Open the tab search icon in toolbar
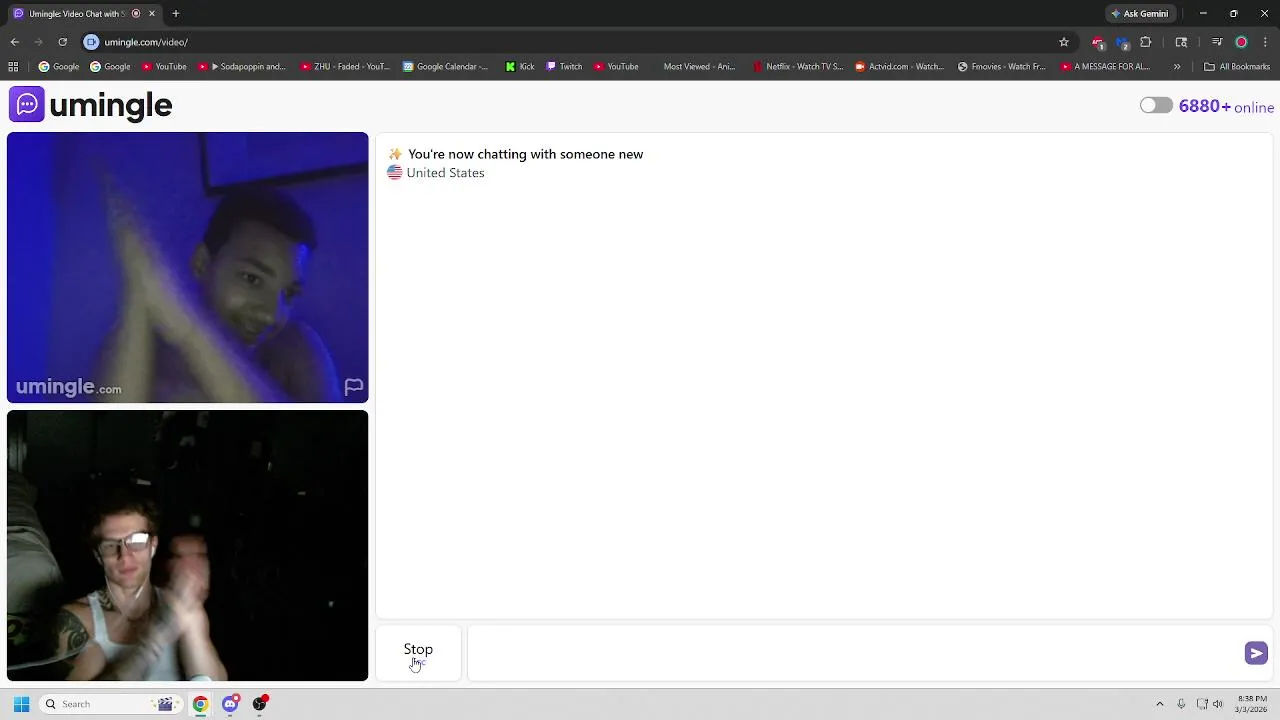Screen dimensions: 1280x720 pos(1181,42)
